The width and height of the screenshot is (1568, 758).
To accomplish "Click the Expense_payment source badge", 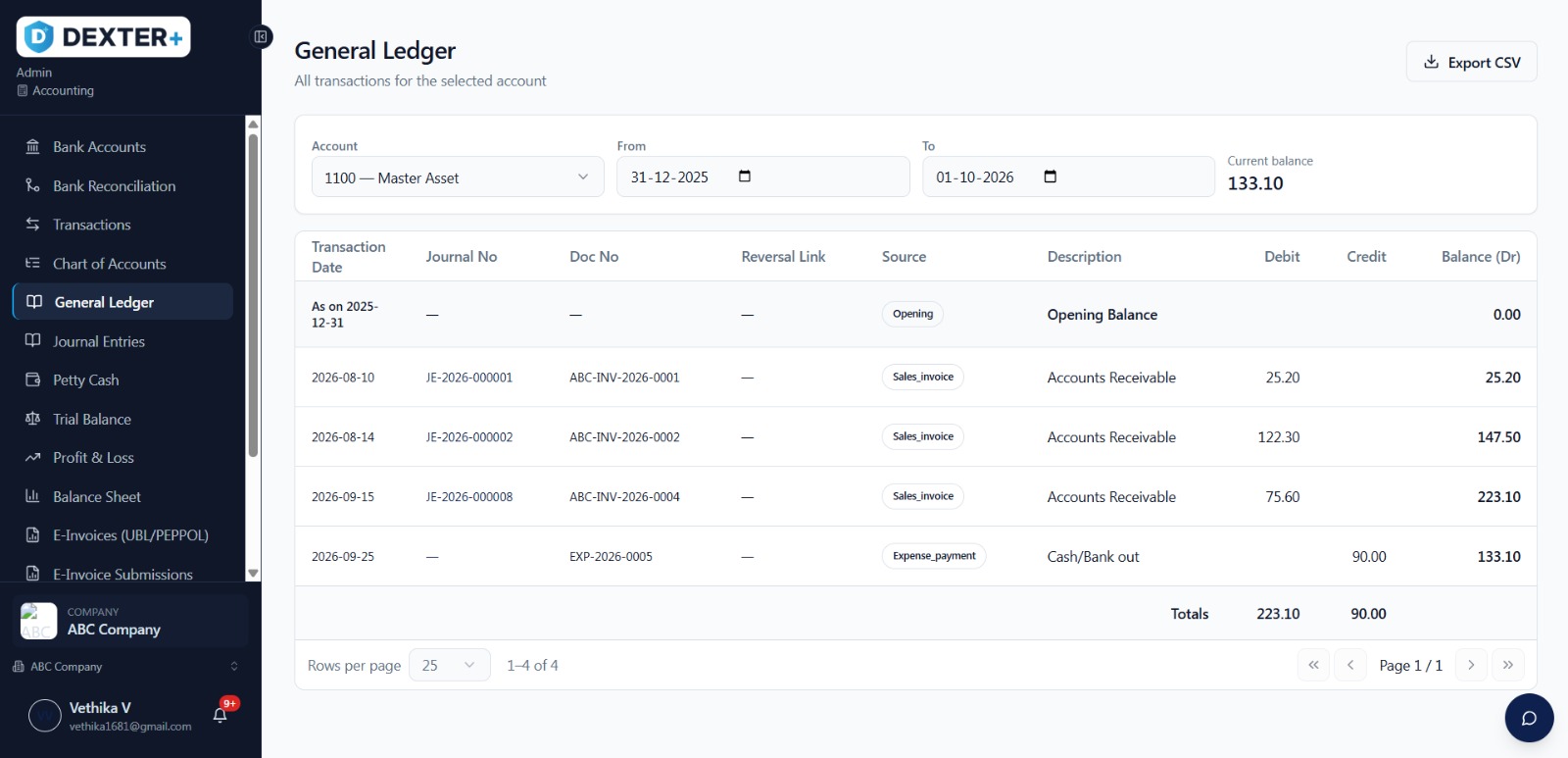I will [x=934, y=556].
